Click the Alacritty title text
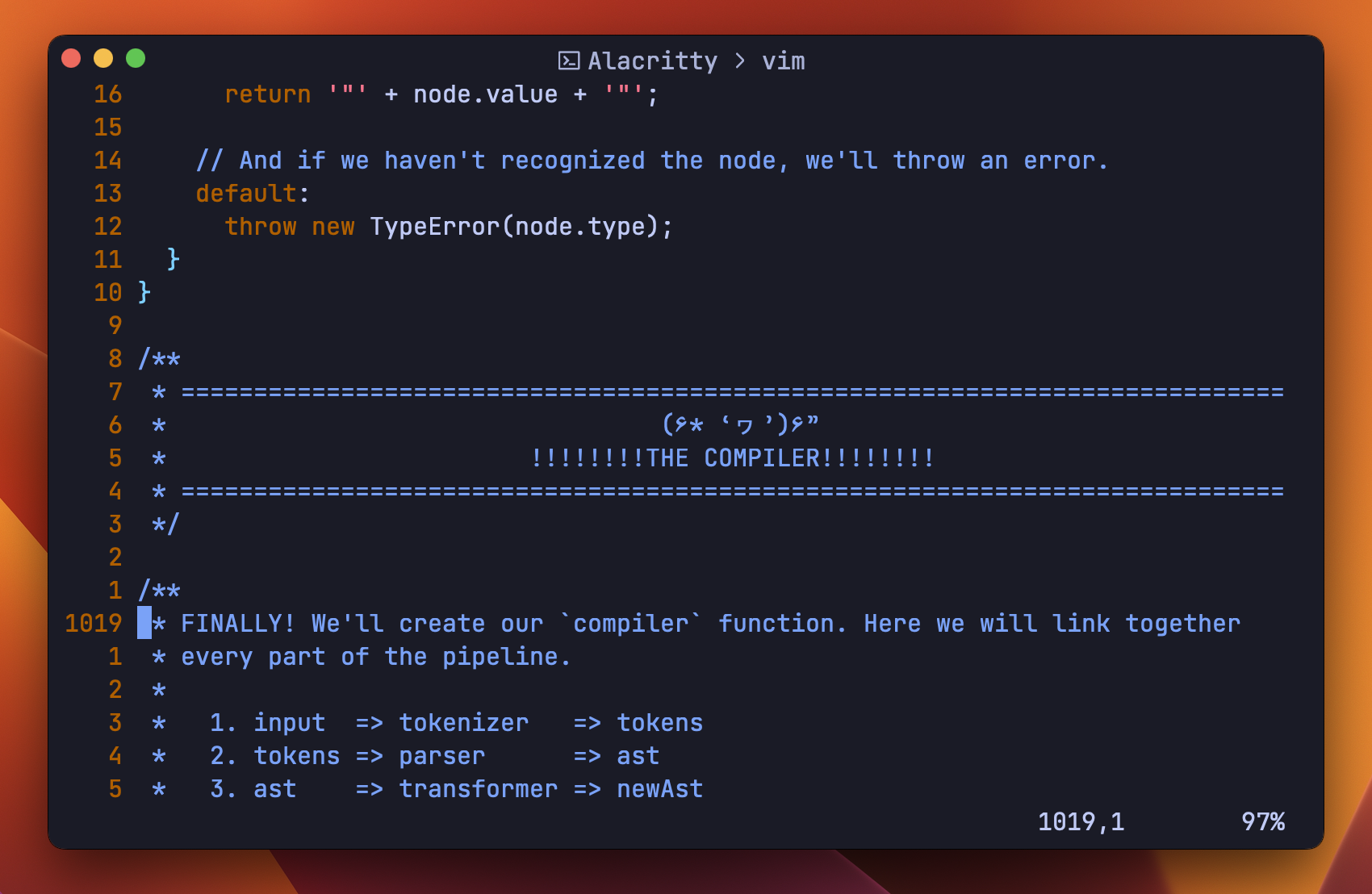This screenshot has height=894, width=1372. (x=652, y=61)
